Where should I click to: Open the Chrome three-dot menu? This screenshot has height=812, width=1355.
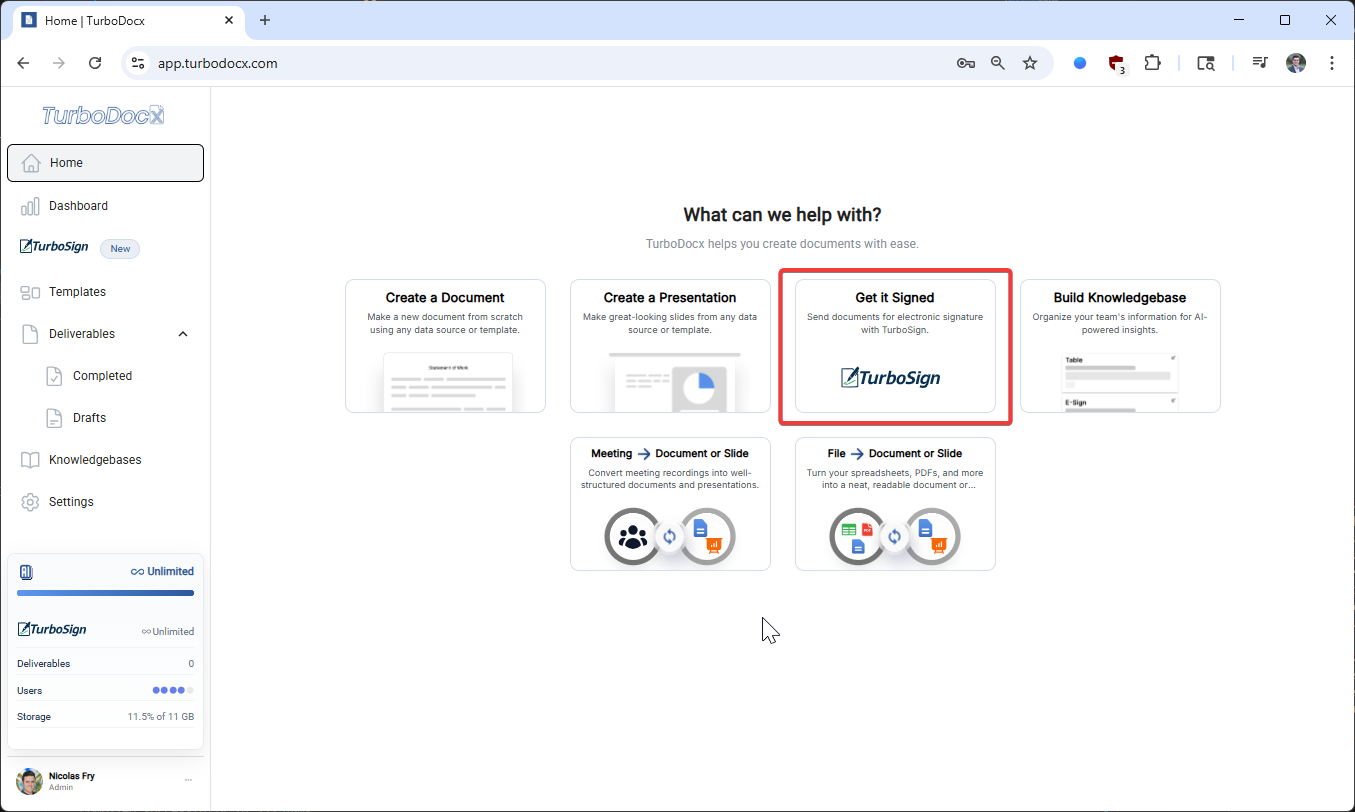click(1332, 63)
